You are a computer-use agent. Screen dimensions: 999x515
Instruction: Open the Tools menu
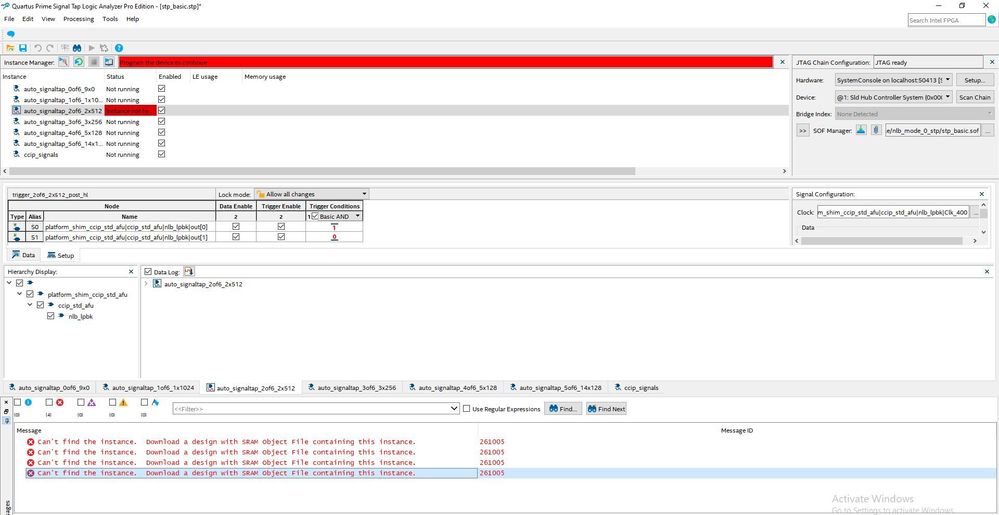click(x=110, y=19)
